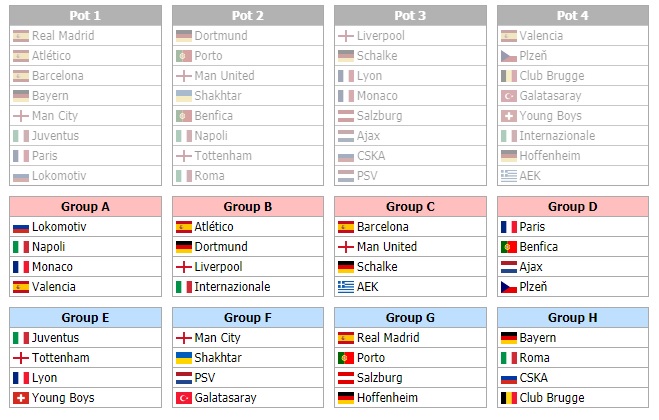The image size is (659, 420).
Task: Select the Pot 4 header
Action: point(573,16)
